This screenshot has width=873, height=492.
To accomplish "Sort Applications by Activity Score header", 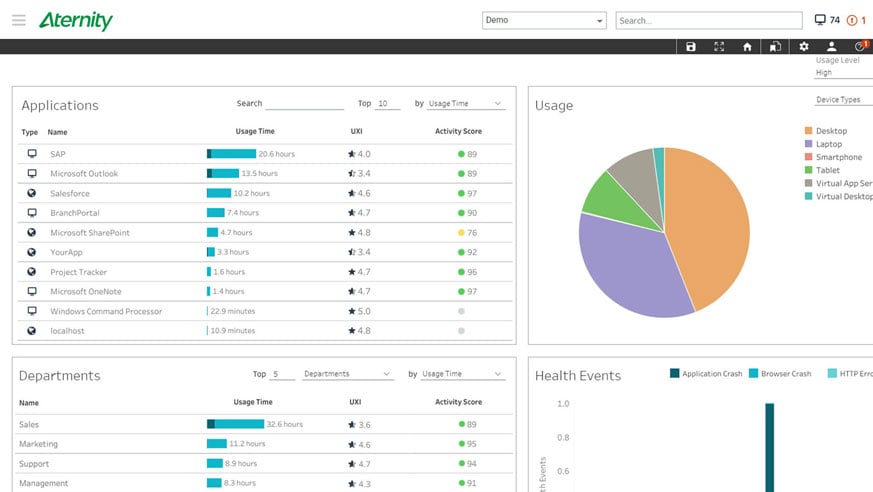I will pyautogui.click(x=458, y=131).
